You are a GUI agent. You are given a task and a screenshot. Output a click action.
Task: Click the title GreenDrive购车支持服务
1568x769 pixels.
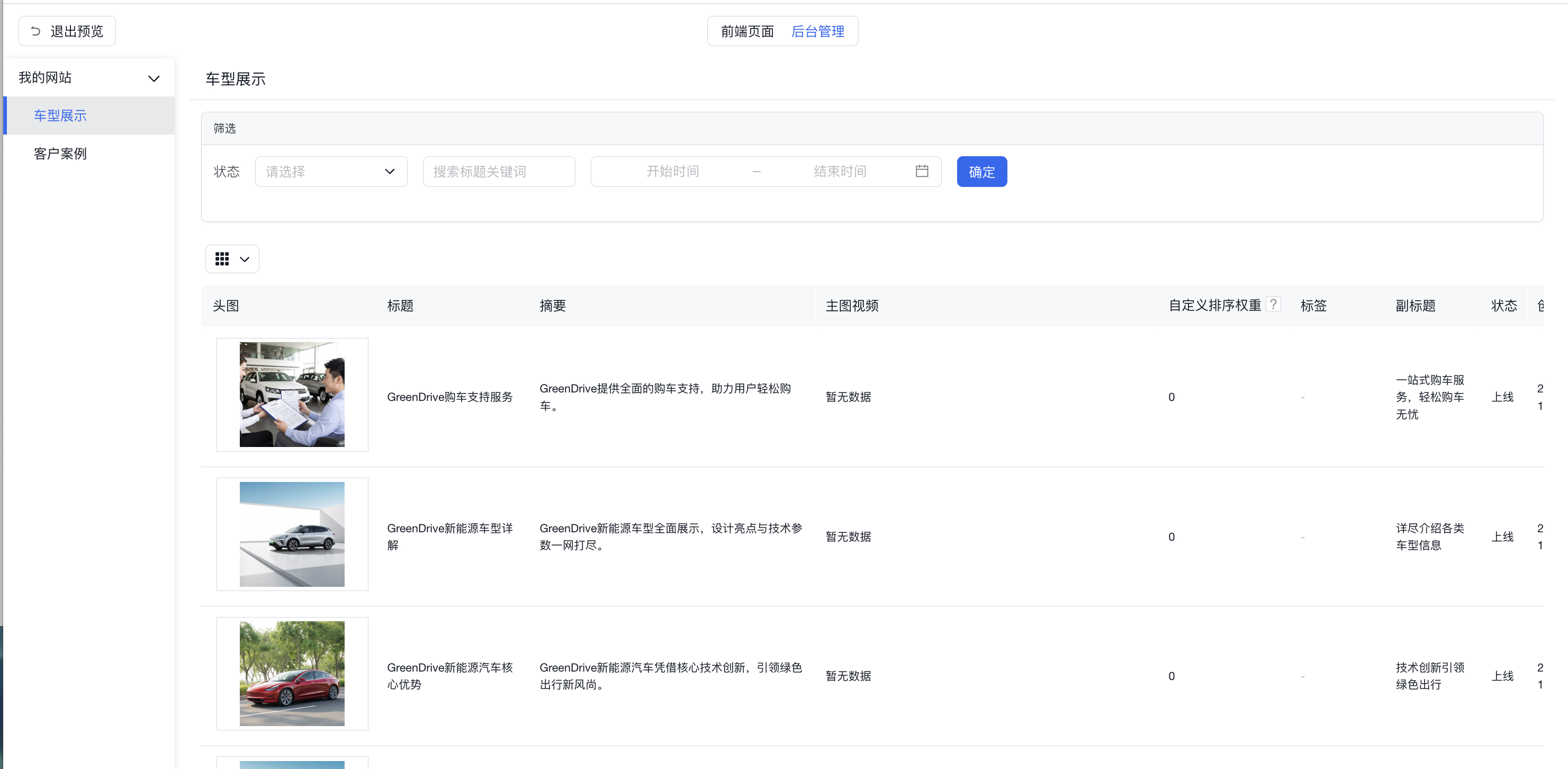[450, 397]
